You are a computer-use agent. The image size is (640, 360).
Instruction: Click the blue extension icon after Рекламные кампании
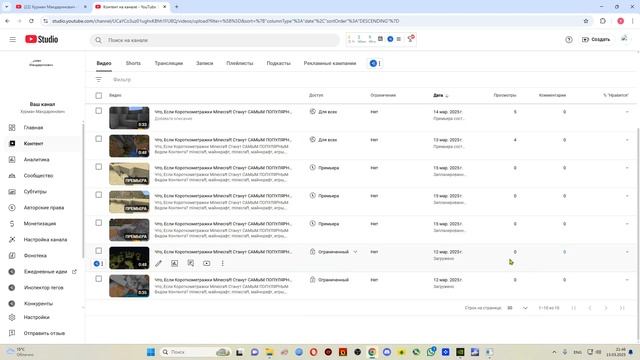click(373, 63)
